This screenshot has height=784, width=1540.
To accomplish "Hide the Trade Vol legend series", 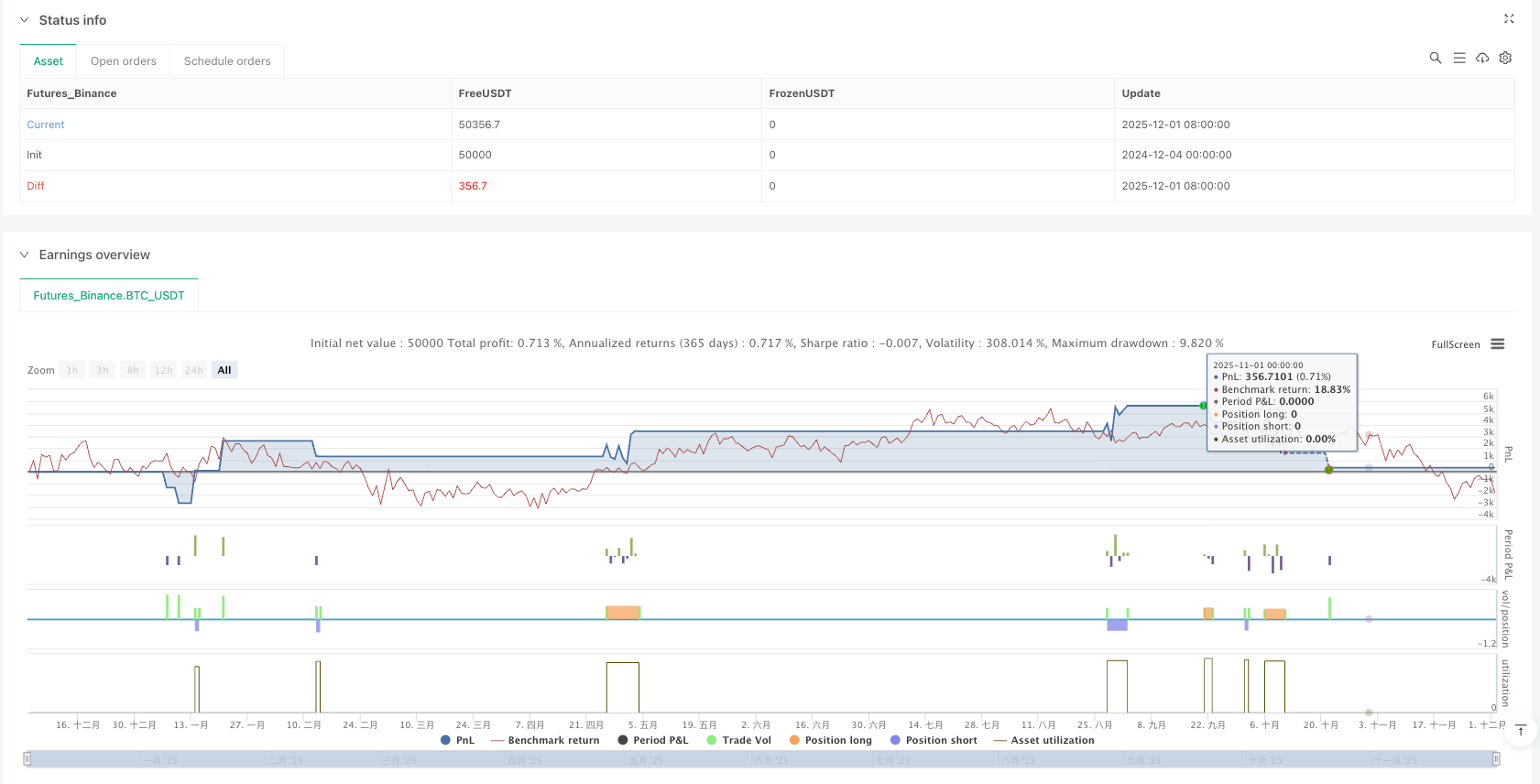I will 738,740.
